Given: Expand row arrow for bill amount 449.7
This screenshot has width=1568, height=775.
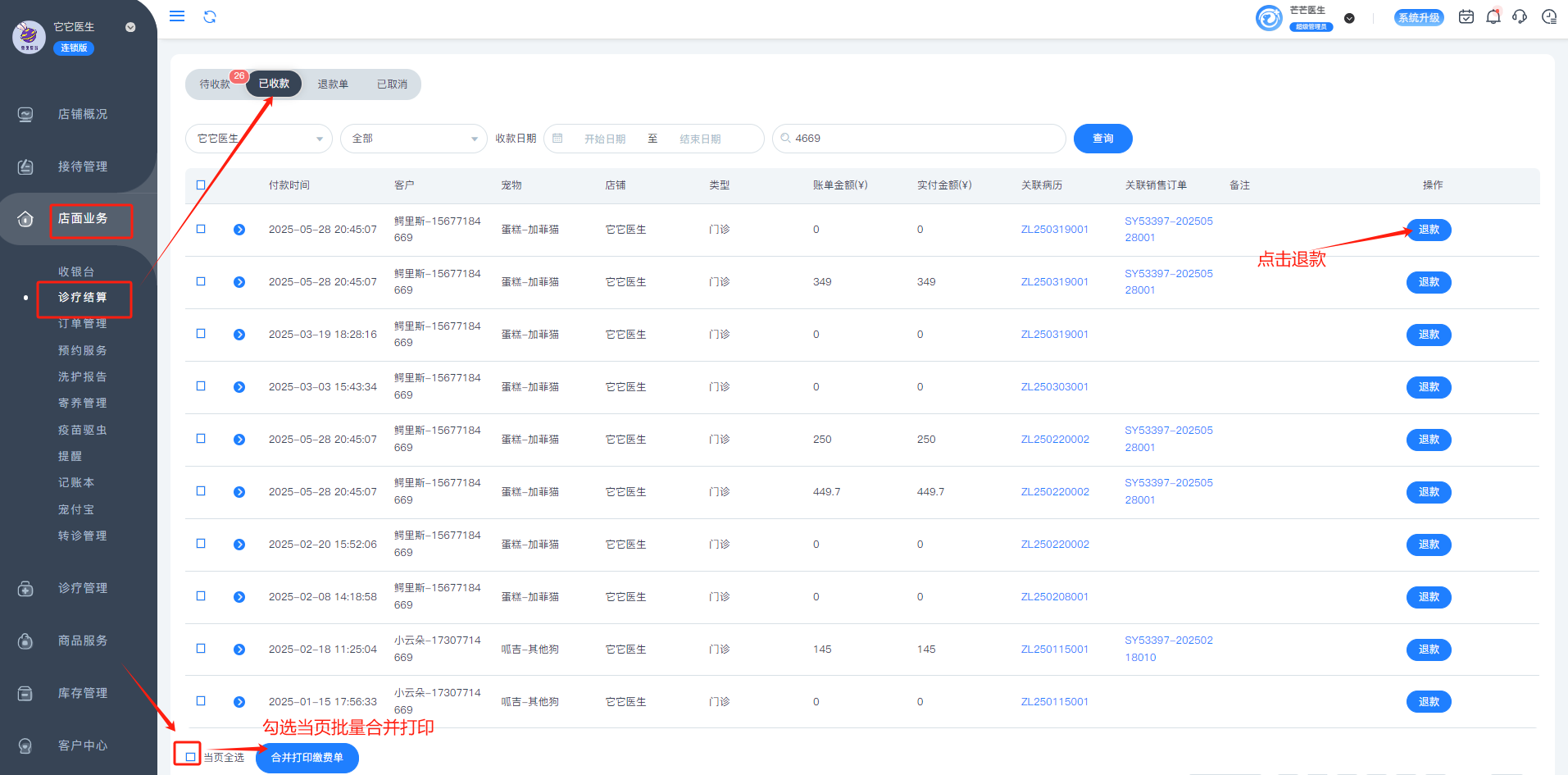Looking at the screenshot, I should point(239,492).
